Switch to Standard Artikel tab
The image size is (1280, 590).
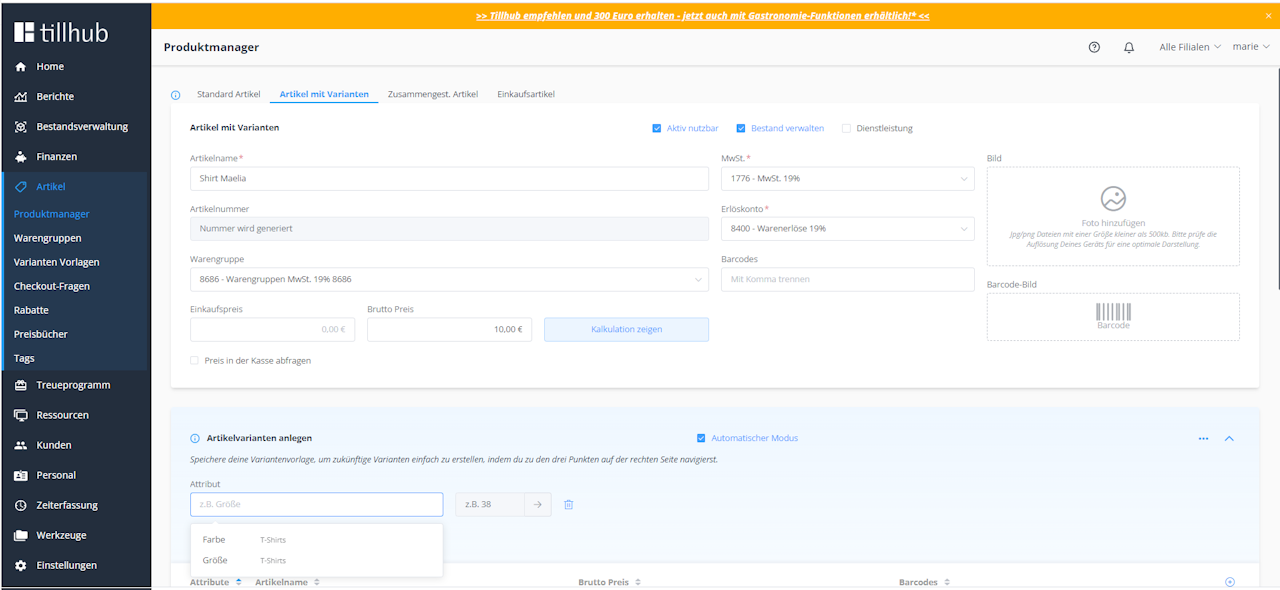point(228,94)
